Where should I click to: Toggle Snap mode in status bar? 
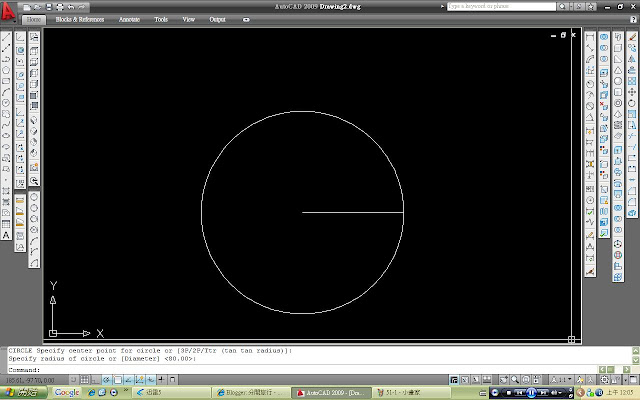point(73,380)
